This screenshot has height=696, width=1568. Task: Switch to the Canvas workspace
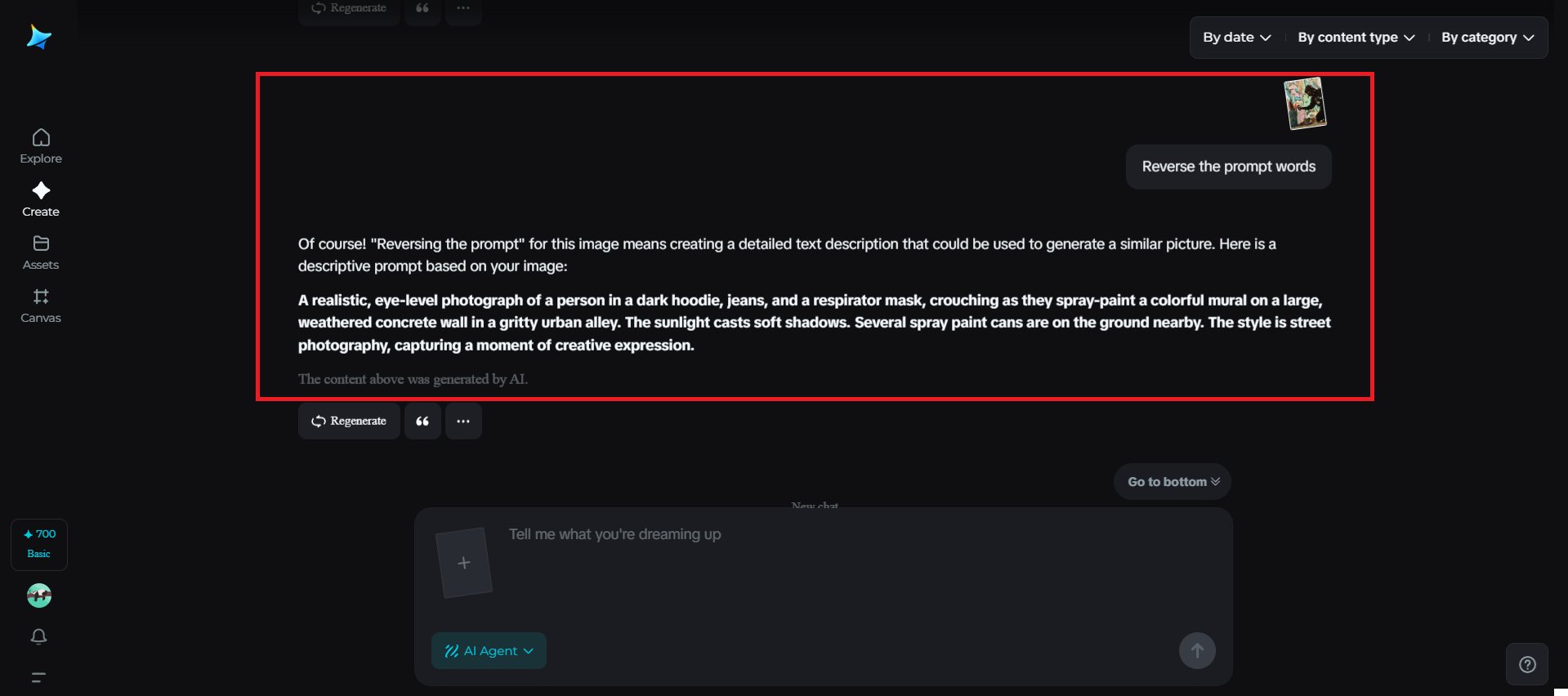click(x=40, y=306)
